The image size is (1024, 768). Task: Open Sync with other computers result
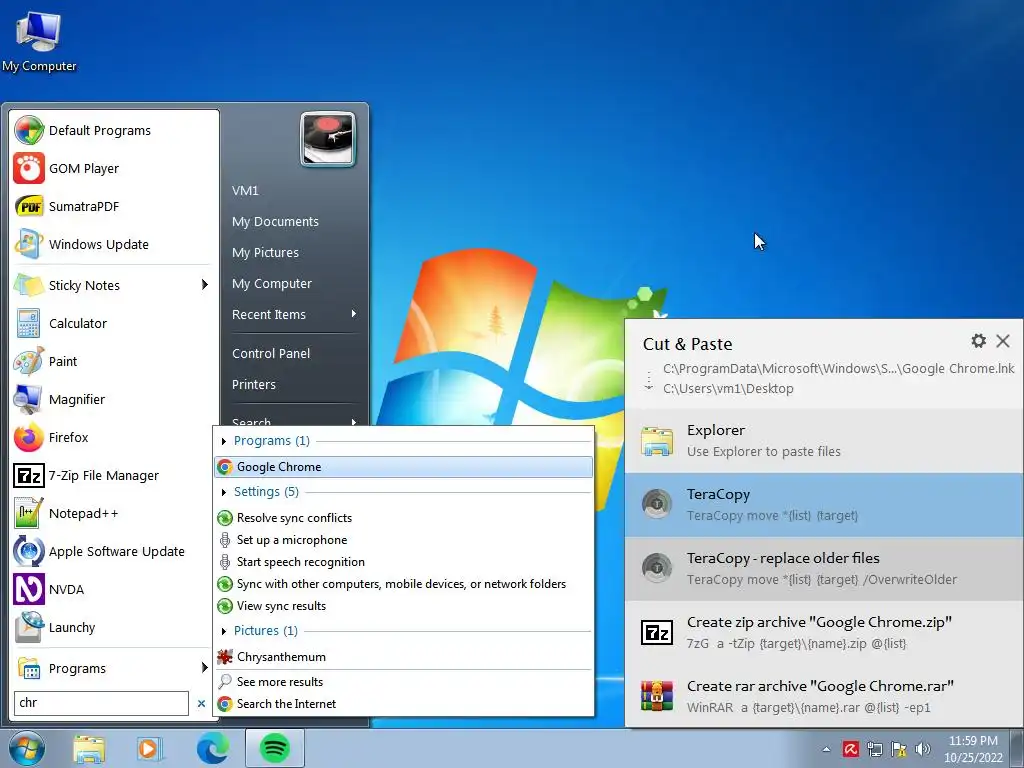[x=404, y=584]
